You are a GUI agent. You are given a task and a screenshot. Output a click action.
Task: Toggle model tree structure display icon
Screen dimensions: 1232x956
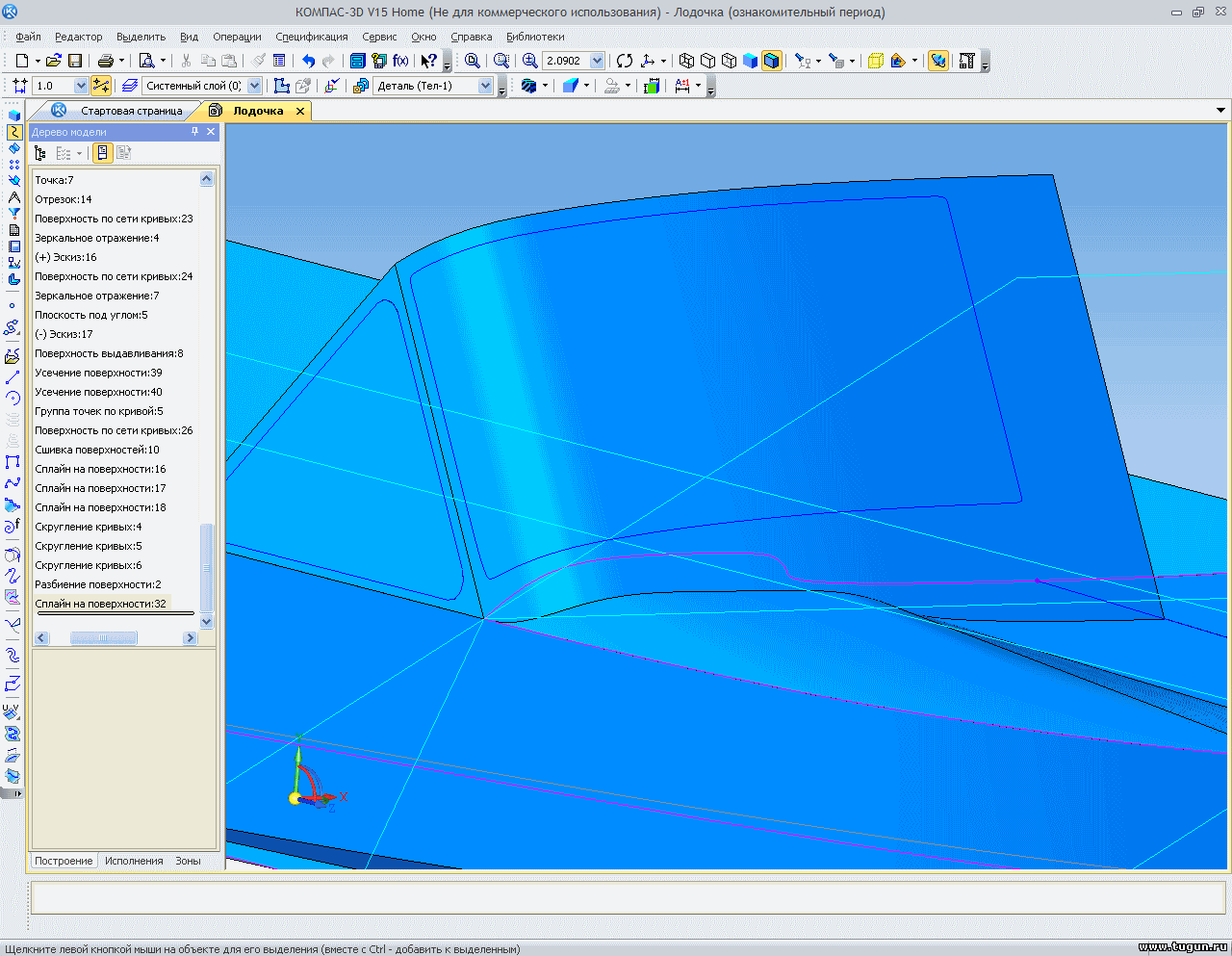[39, 153]
